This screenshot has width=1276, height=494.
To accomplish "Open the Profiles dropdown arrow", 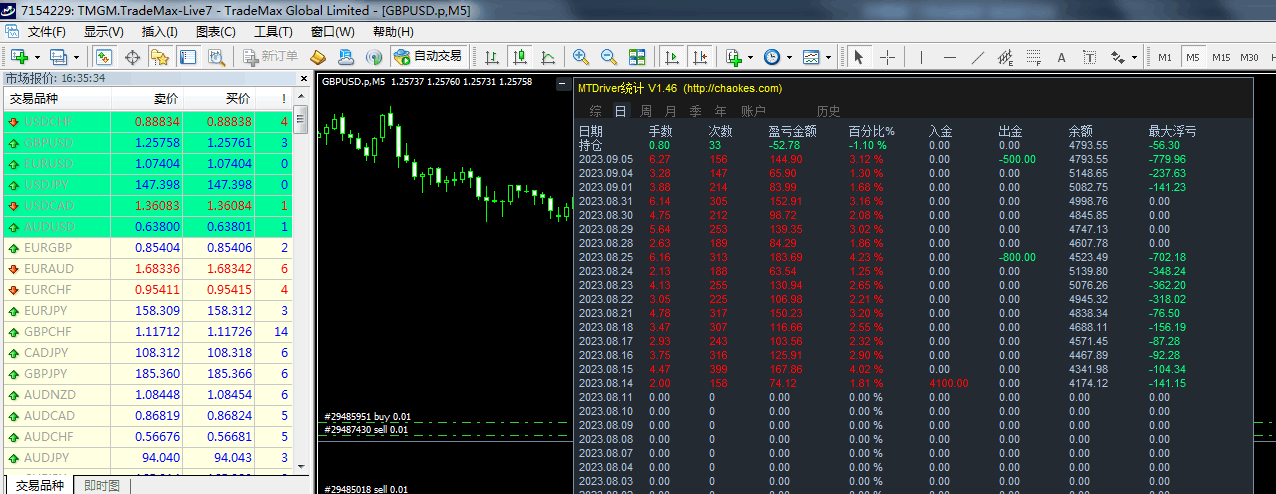I will coord(76,57).
